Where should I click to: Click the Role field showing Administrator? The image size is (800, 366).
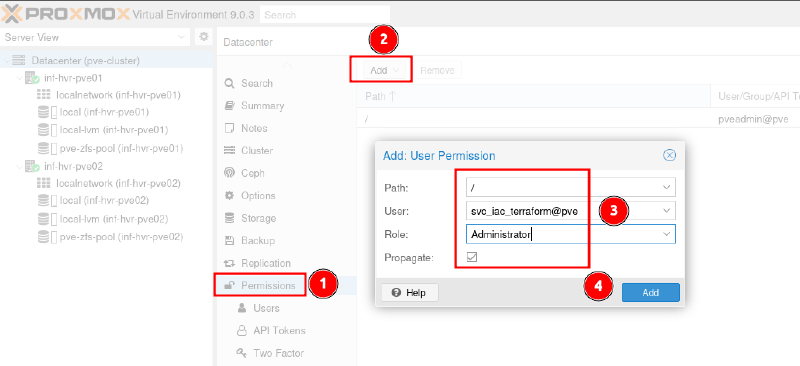[x=562, y=234]
